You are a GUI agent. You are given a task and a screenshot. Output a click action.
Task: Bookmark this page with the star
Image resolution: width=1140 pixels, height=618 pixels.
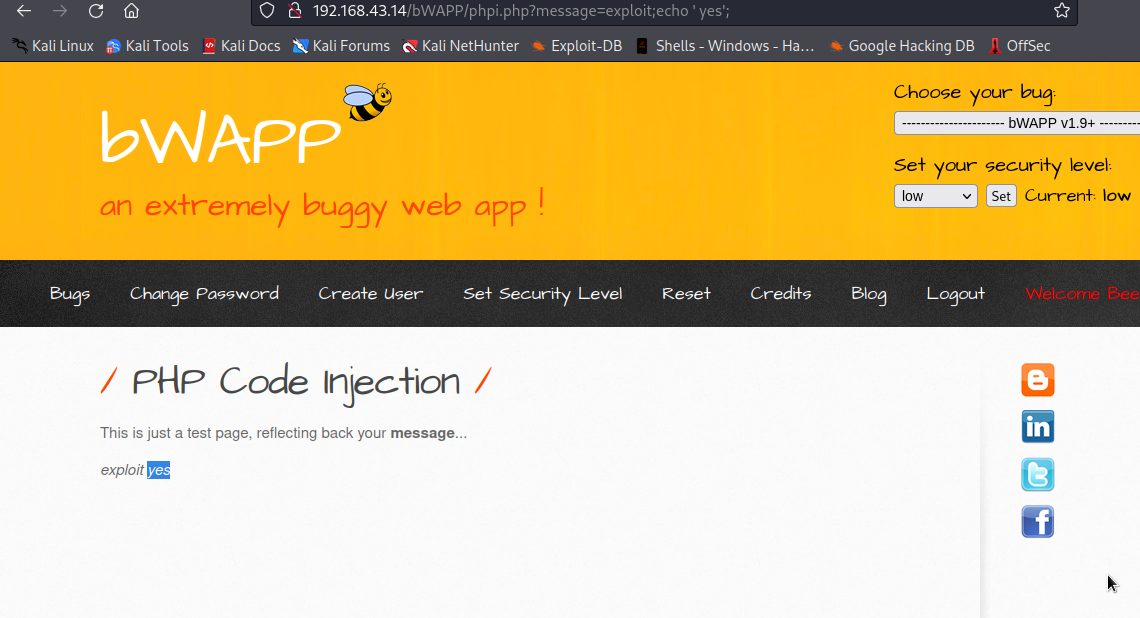1061,11
